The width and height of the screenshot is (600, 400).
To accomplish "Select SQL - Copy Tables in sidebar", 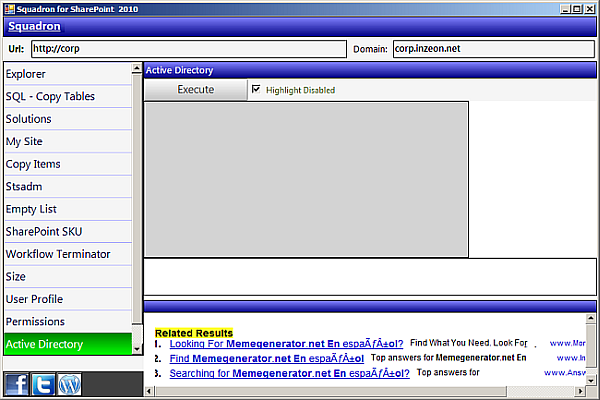I will coord(68,96).
